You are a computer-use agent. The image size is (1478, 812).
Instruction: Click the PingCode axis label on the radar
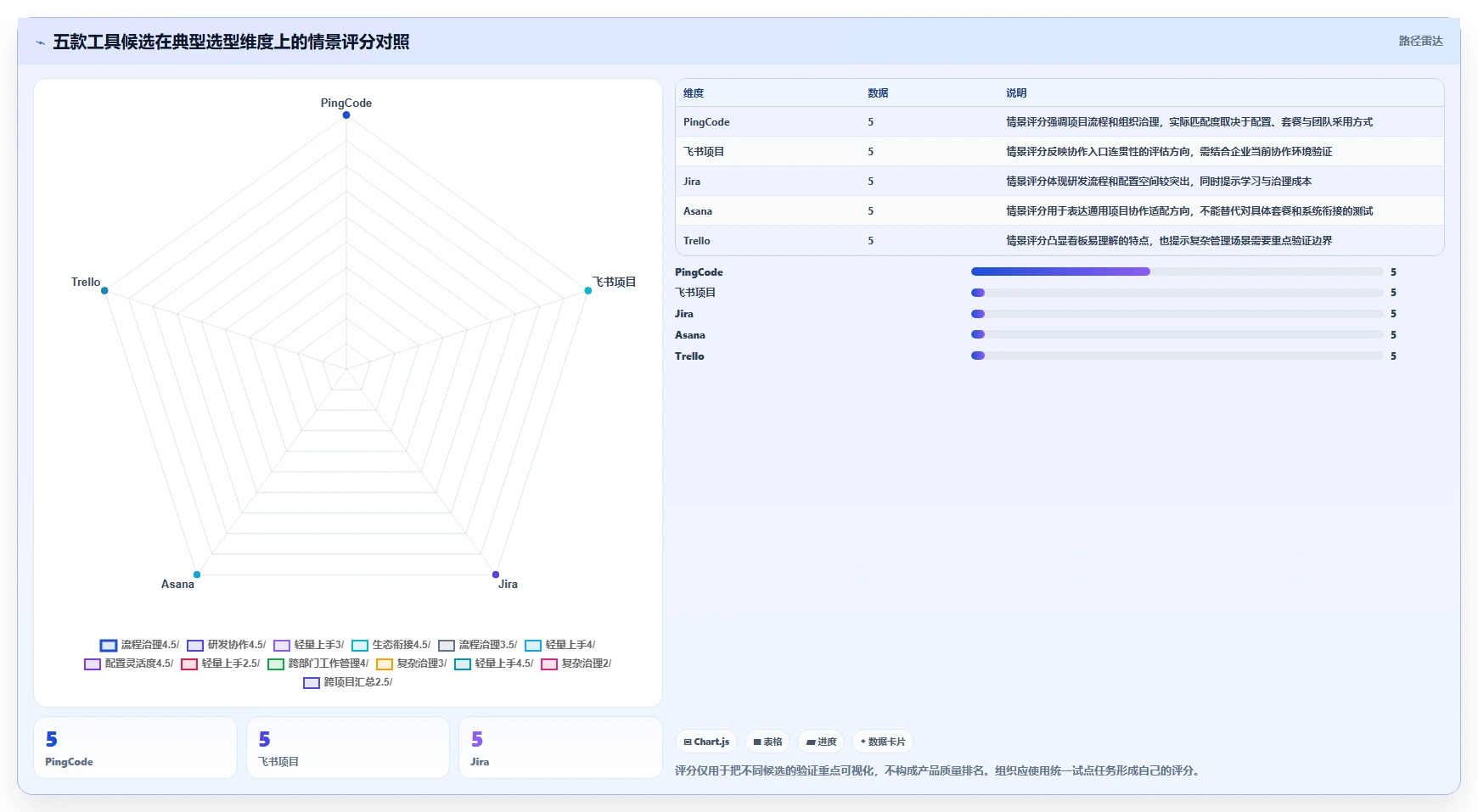click(346, 103)
